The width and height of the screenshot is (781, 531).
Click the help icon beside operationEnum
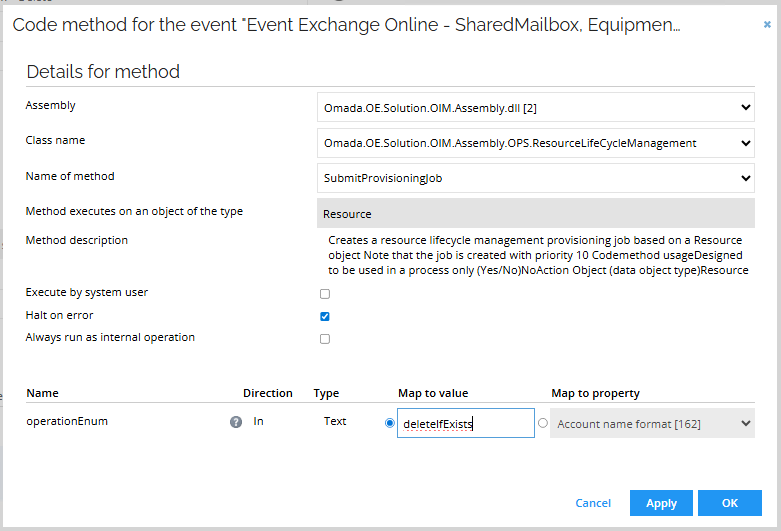236,422
